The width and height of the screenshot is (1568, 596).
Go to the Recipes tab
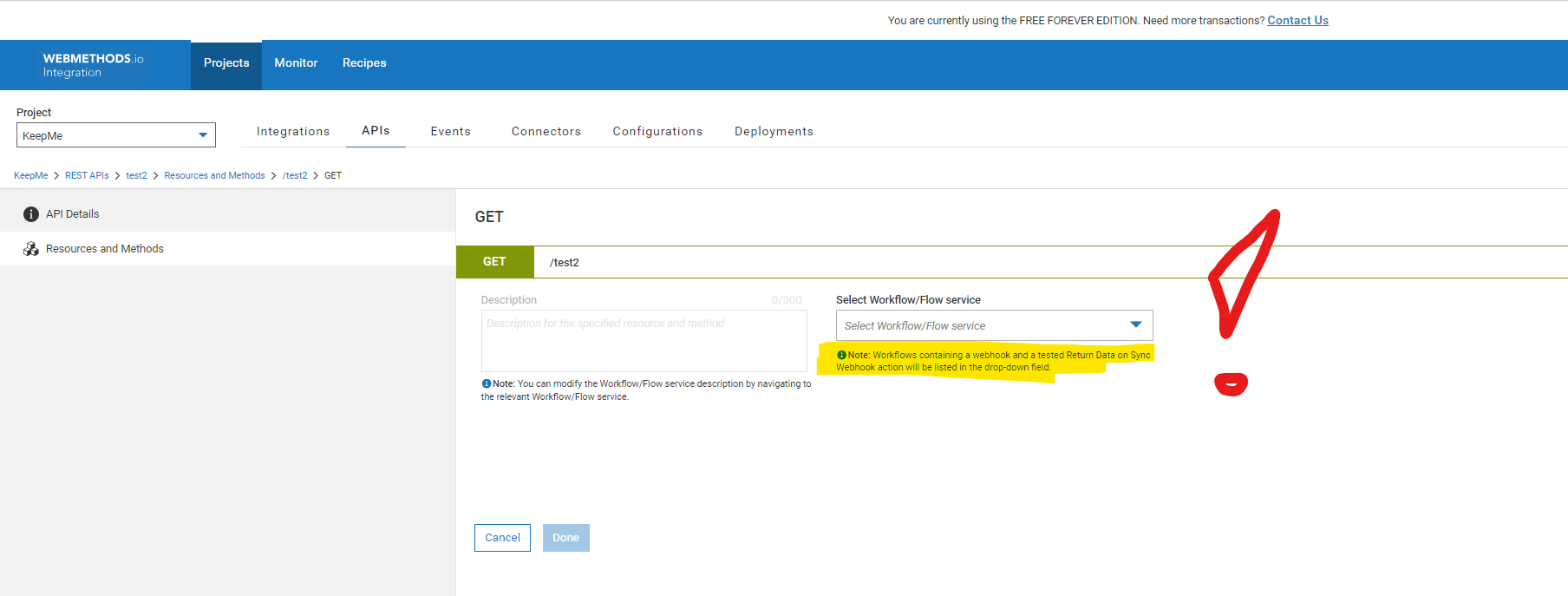click(364, 63)
